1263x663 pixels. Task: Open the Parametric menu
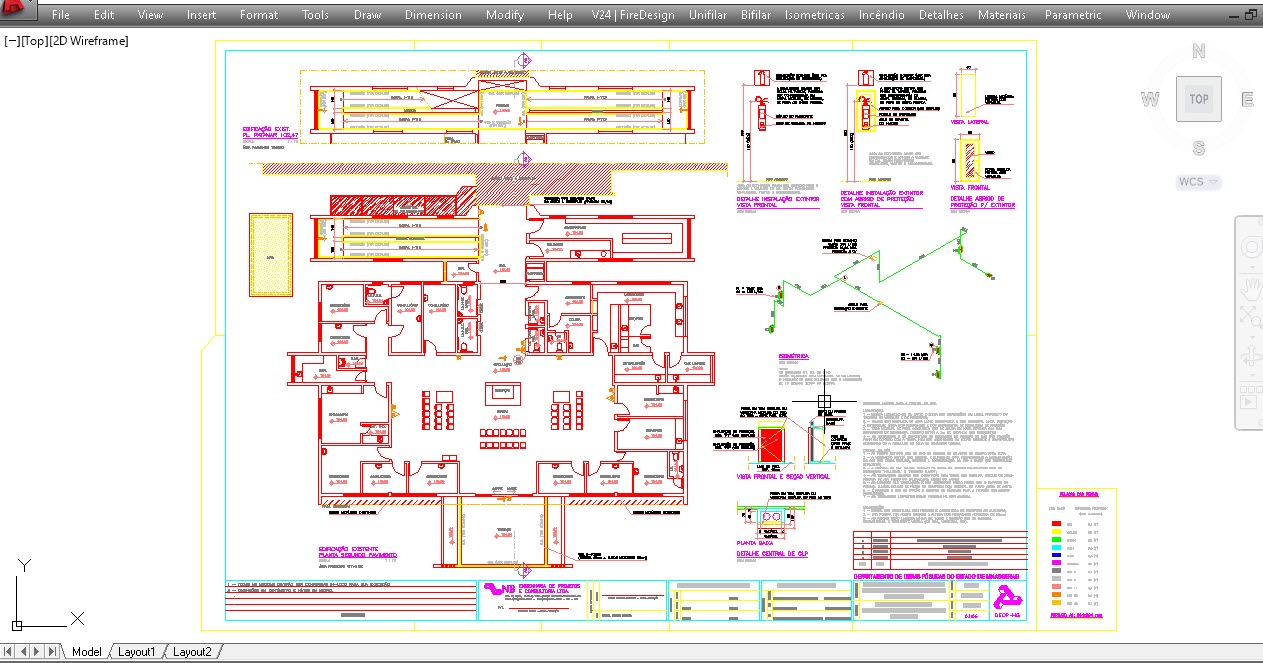pos(1073,15)
